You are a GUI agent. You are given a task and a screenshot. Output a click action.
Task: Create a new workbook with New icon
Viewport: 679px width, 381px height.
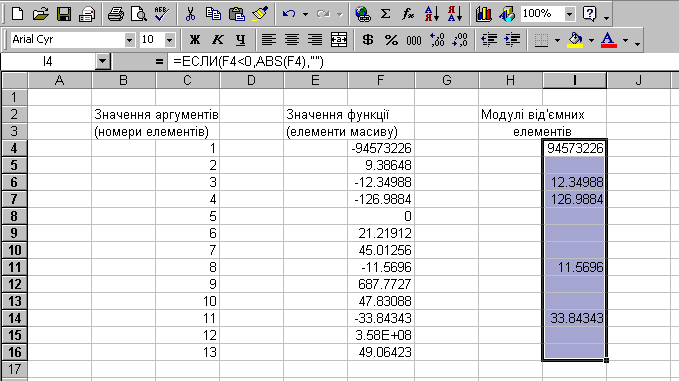coord(17,14)
